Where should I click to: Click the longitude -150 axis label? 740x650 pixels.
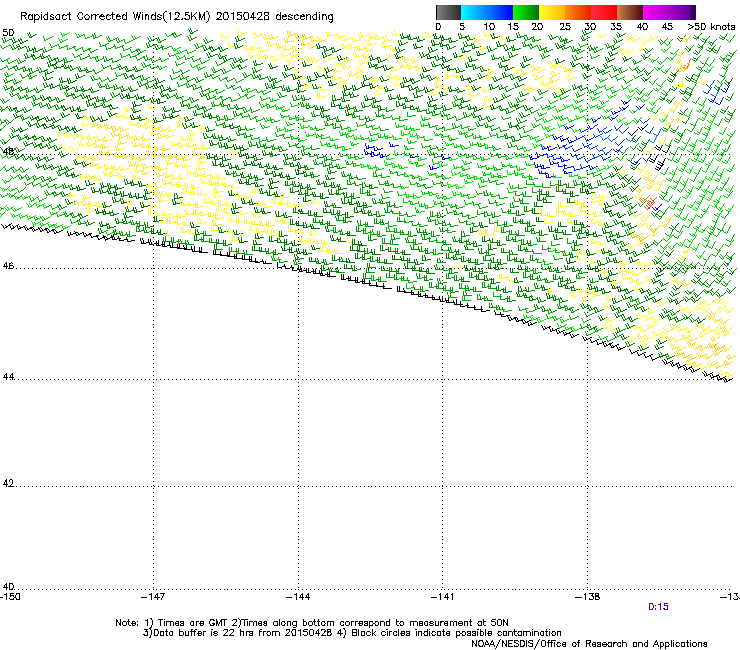coord(10,597)
